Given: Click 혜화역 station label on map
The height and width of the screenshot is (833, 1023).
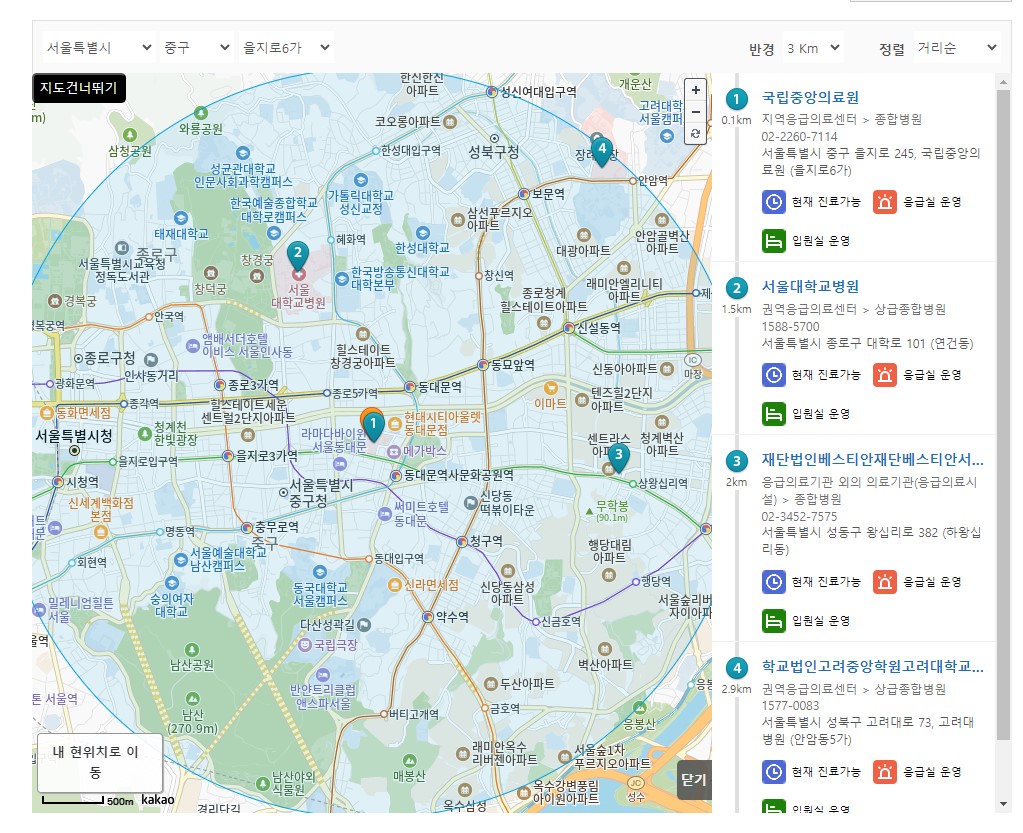Looking at the screenshot, I should coord(351,239).
